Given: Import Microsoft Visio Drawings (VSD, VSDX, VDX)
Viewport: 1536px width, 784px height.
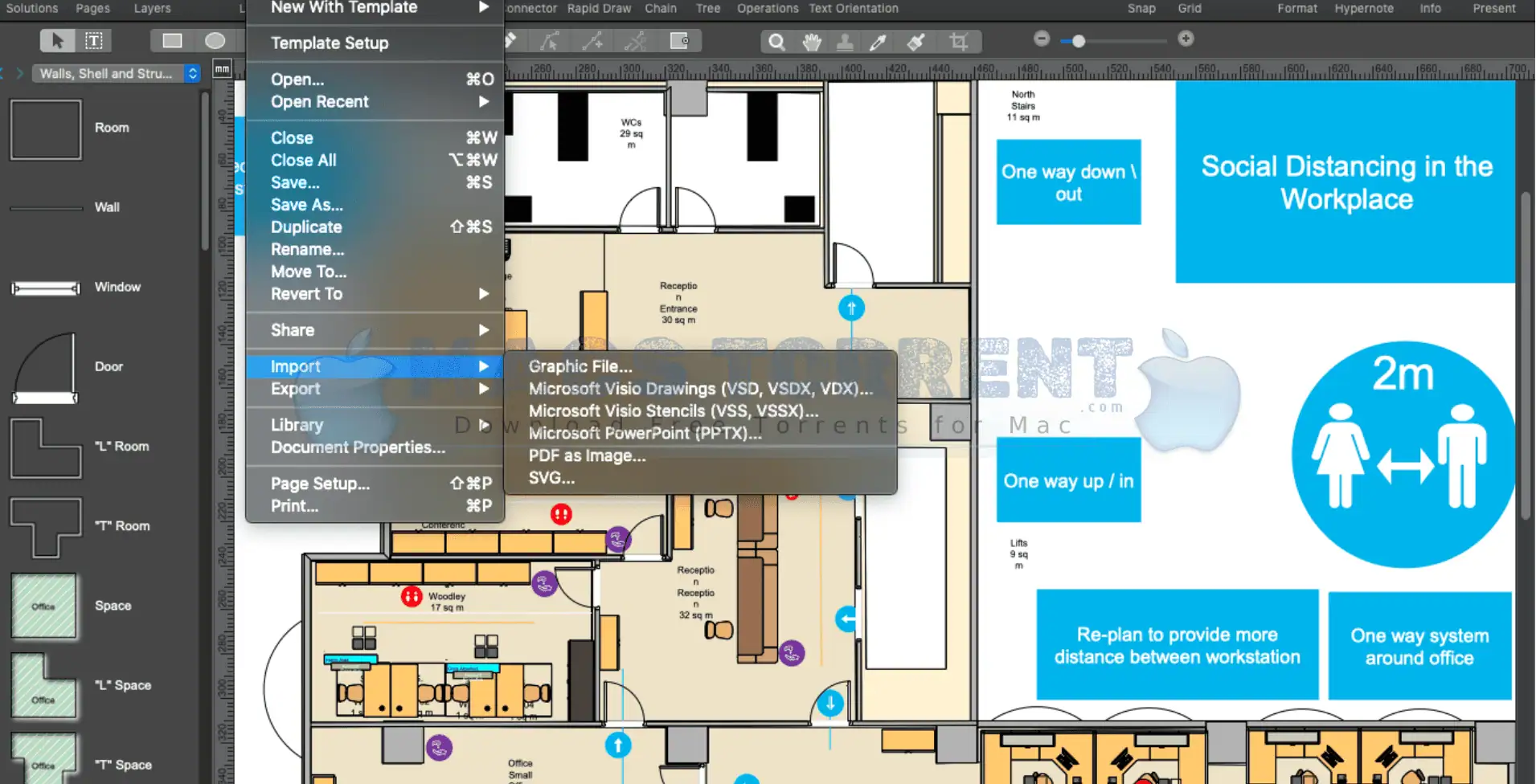Looking at the screenshot, I should coord(700,389).
